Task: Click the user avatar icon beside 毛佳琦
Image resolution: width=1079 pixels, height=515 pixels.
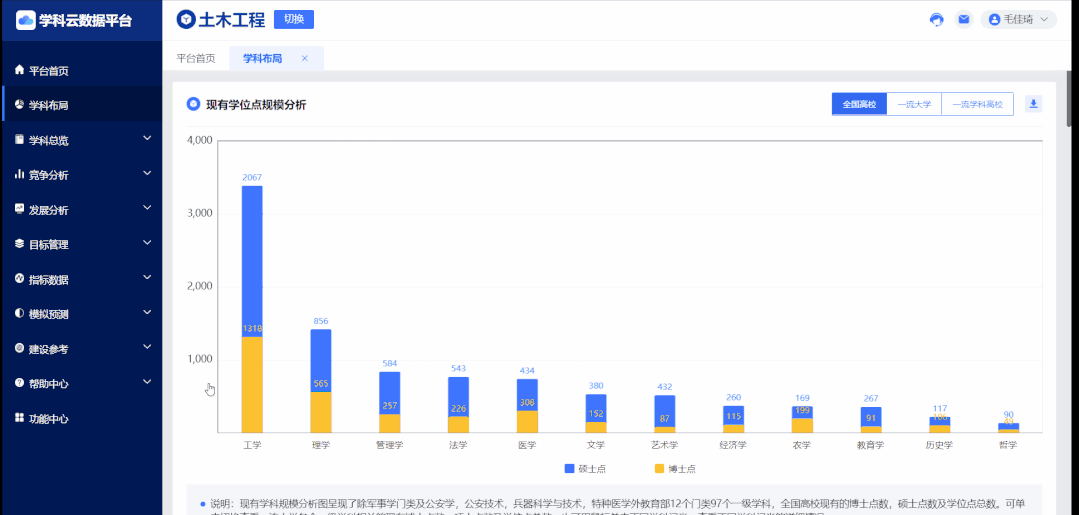Action: coord(994,19)
